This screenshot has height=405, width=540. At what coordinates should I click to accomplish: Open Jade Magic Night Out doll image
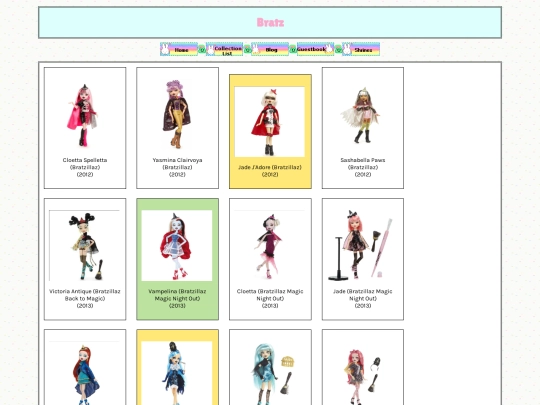click(362, 246)
